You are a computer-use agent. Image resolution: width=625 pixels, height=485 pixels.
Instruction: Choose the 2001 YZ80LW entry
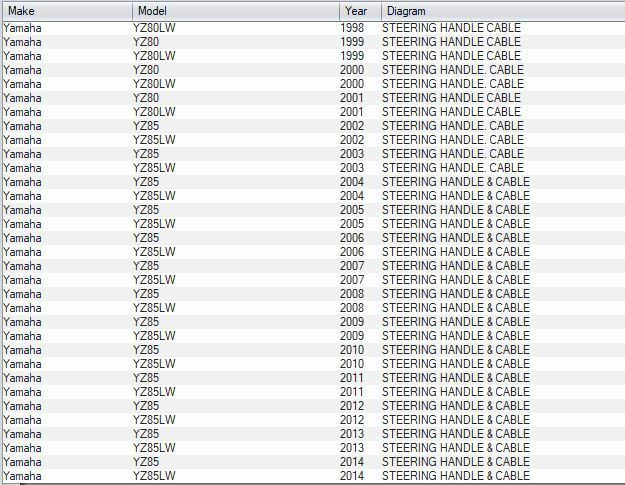314,112
